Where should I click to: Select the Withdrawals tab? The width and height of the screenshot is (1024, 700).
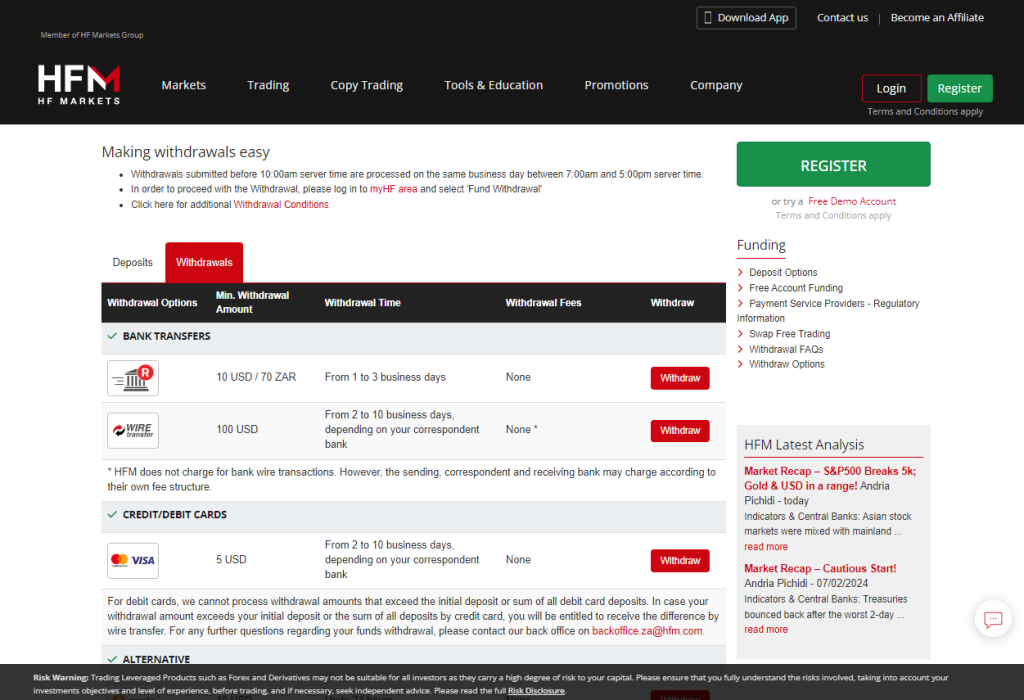204,263
